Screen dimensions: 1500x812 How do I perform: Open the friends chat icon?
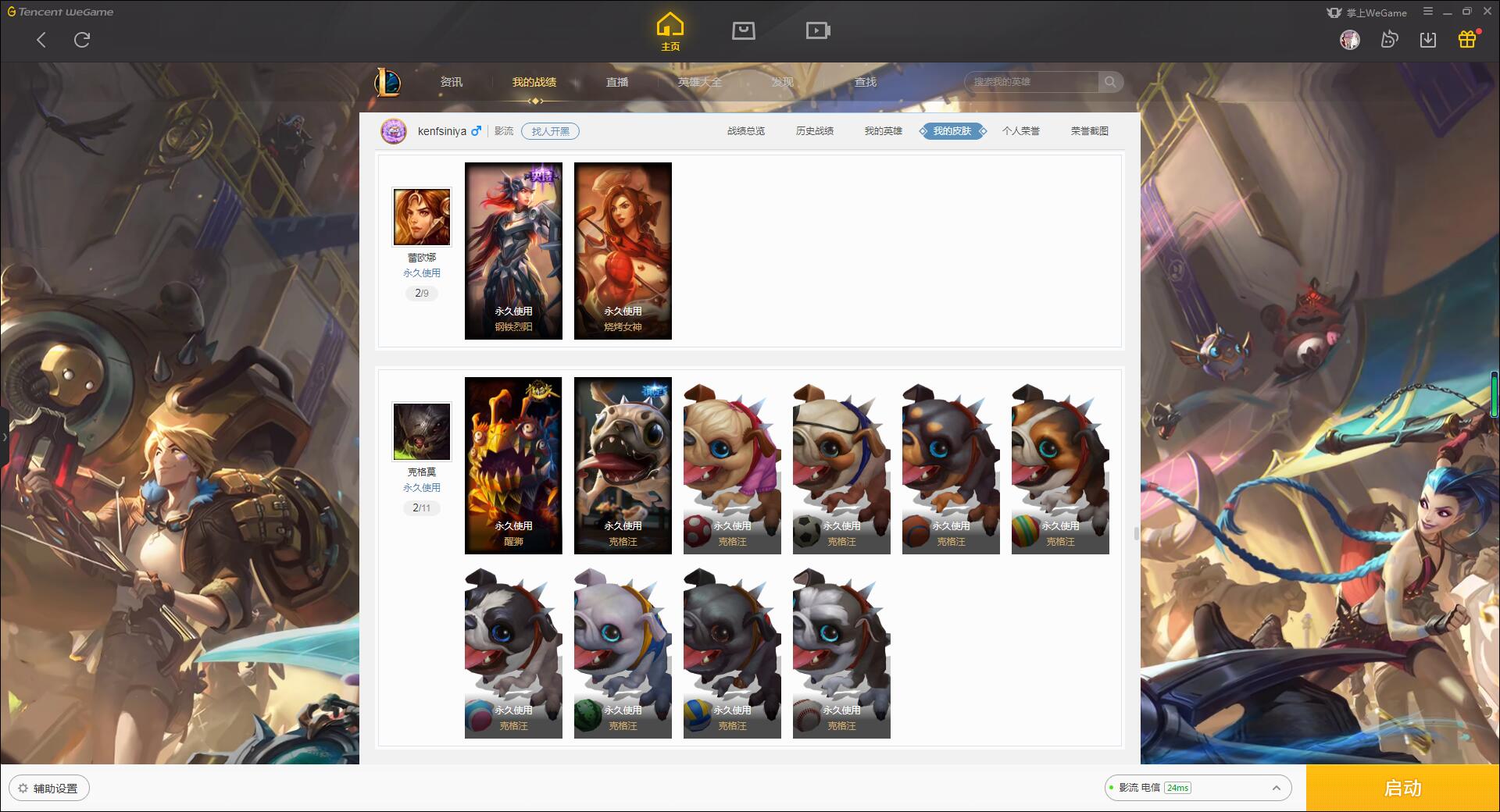coord(1389,40)
